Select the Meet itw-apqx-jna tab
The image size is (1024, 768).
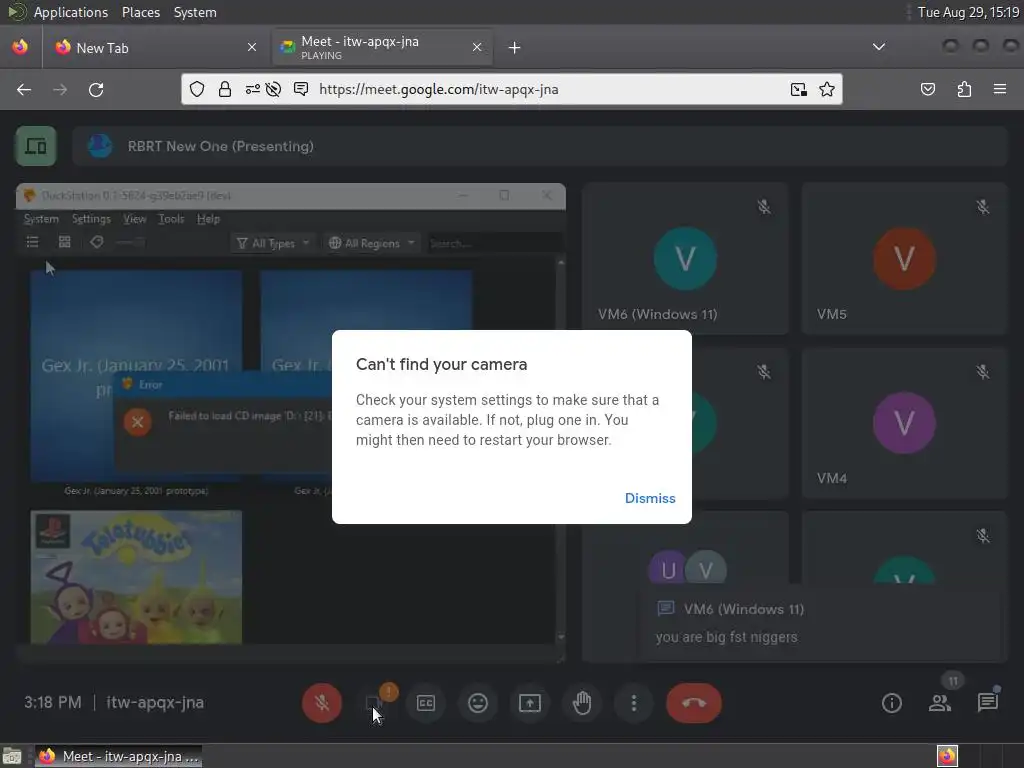click(x=382, y=48)
